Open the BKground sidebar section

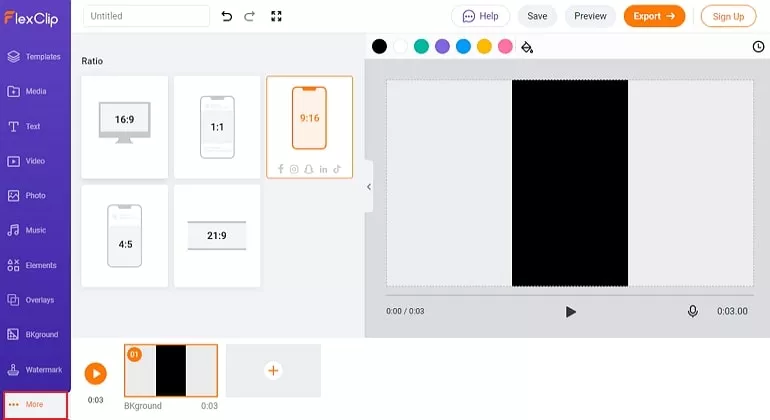point(33,335)
